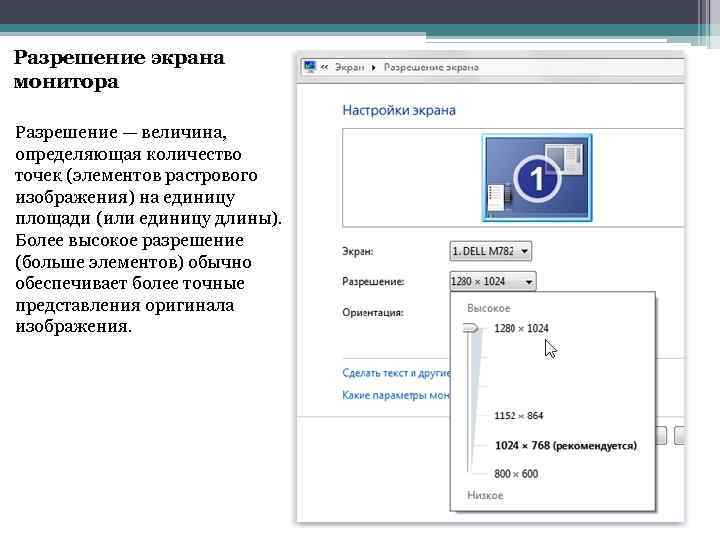This screenshot has width=720, height=540.
Task: Click the slide title Разрешение экрана монитора
Action: [119, 70]
